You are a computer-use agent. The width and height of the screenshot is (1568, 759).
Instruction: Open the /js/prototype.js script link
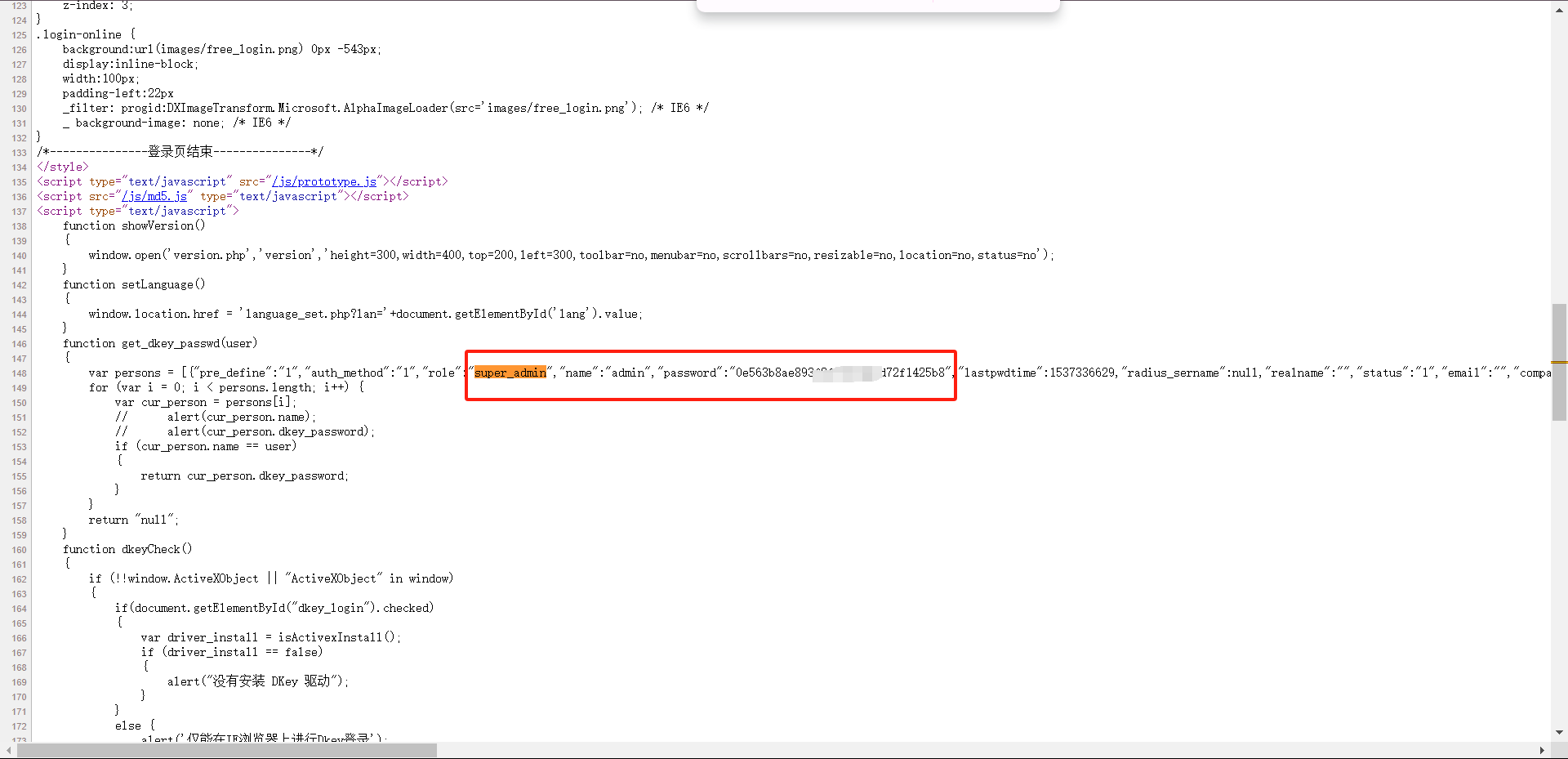[x=324, y=181]
